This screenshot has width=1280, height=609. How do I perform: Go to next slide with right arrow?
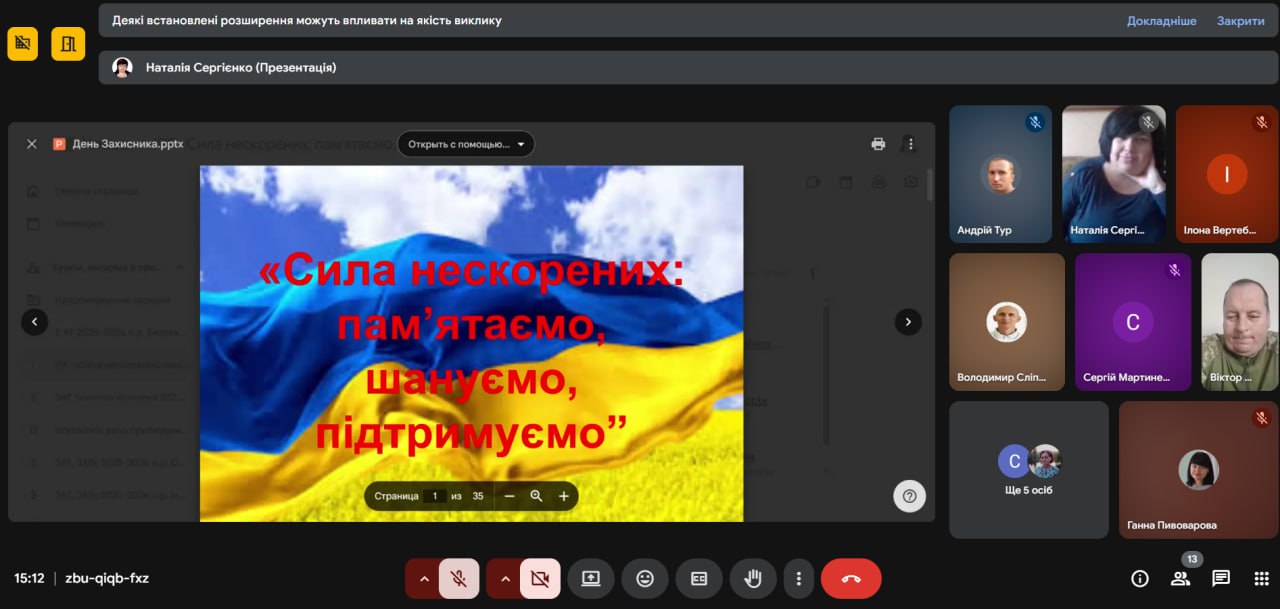[907, 322]
